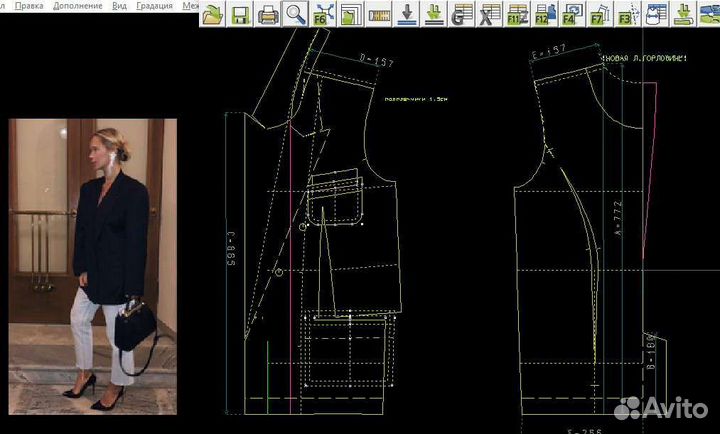Click the G toolbar icon

[x=462, y=14]
